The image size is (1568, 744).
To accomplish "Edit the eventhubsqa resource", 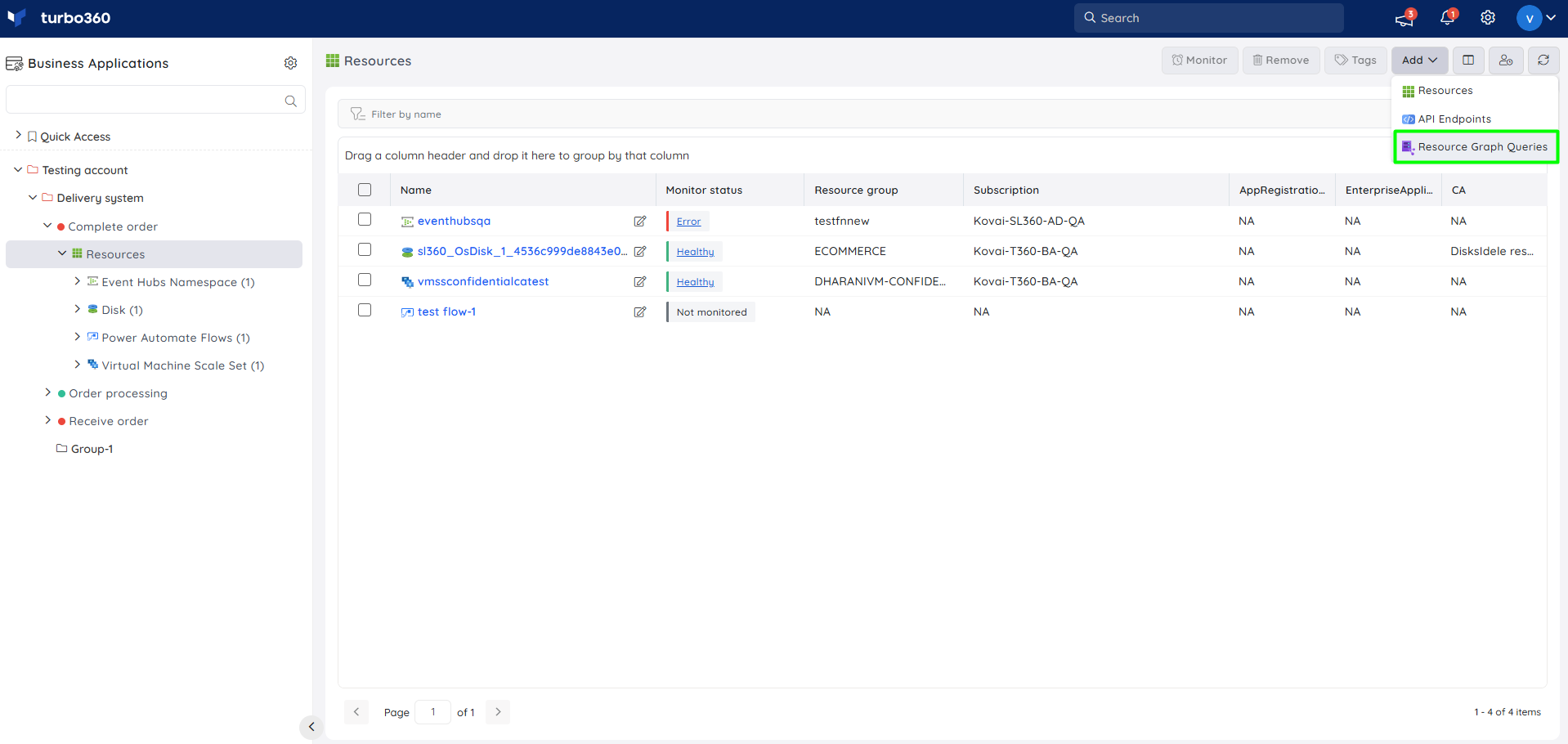I will pyautogui.click(x=640, y=221).
